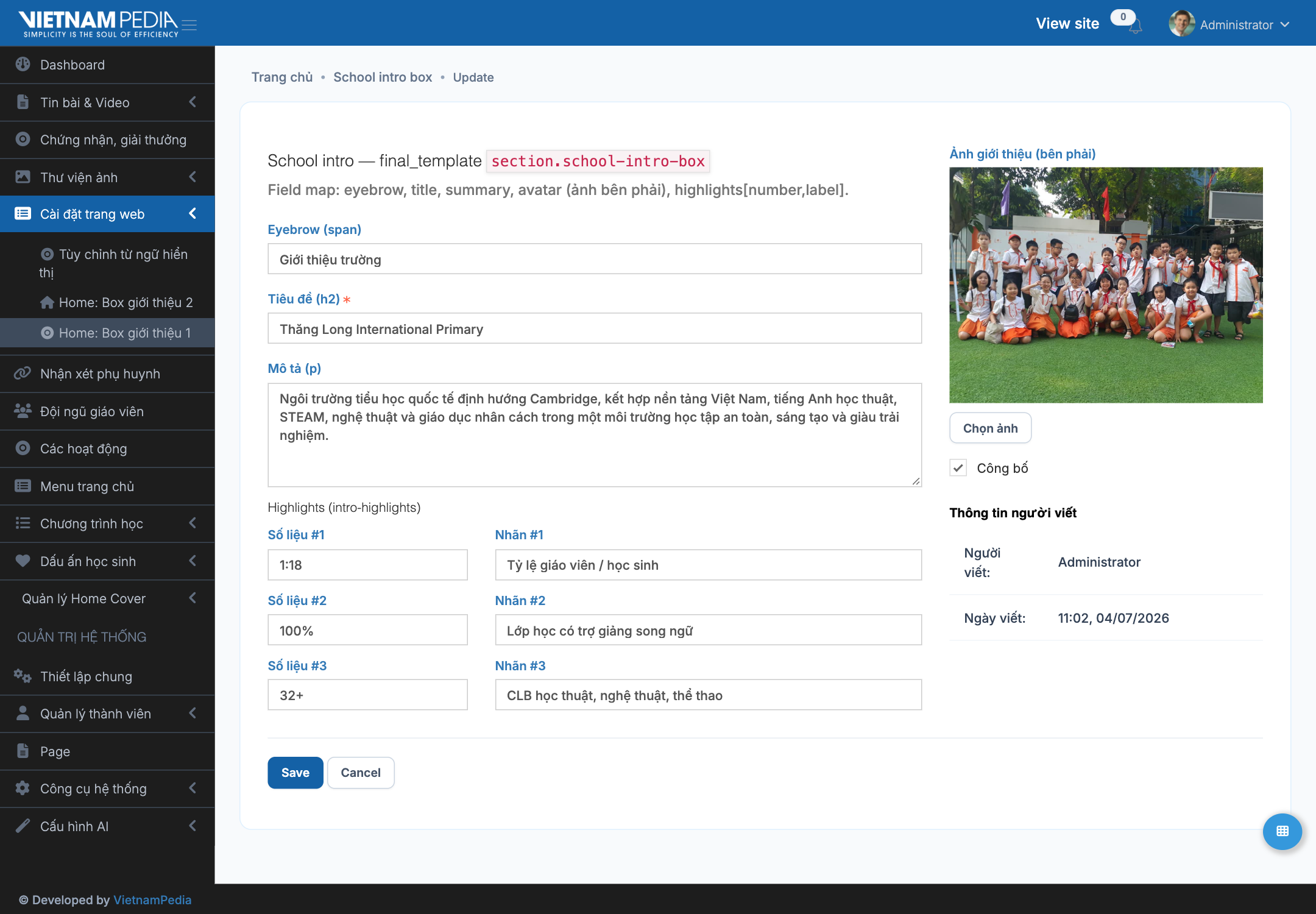Open the floating blue grid button
Viewport: 1316px width, 914px height.
(x=1282, y=831)
